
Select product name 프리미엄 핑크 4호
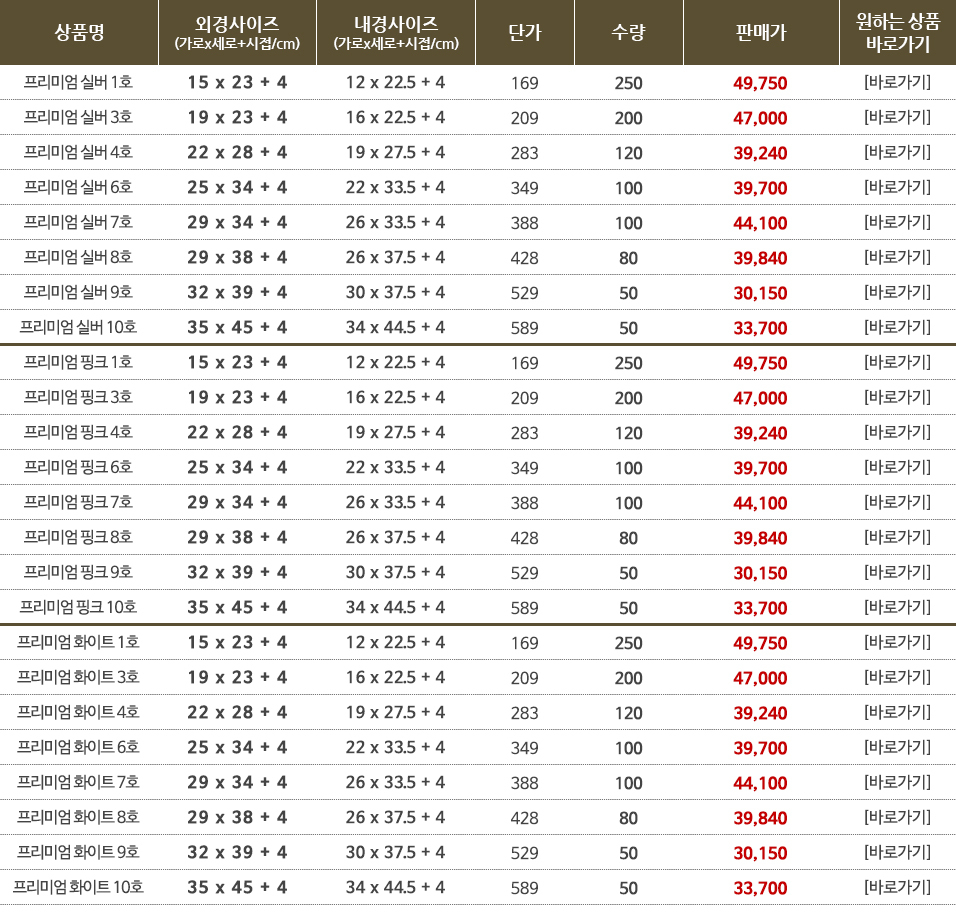(x=79, y=432)
